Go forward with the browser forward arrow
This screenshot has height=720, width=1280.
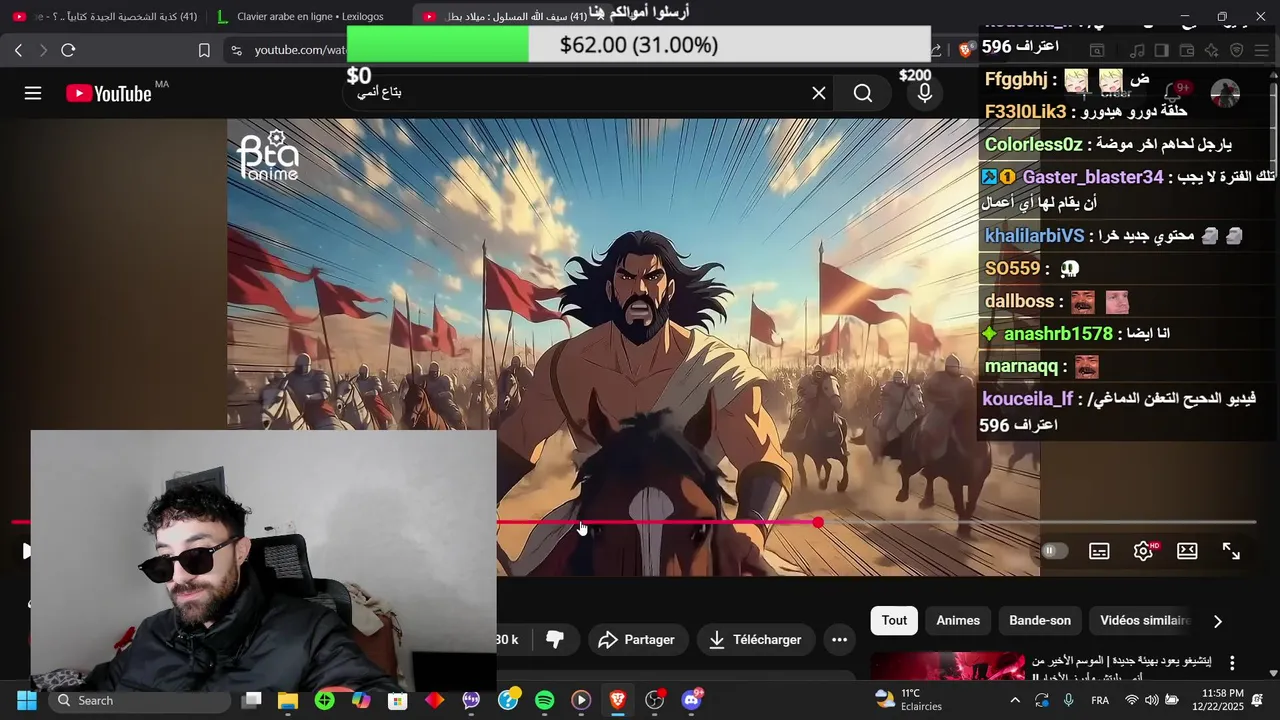43,50
